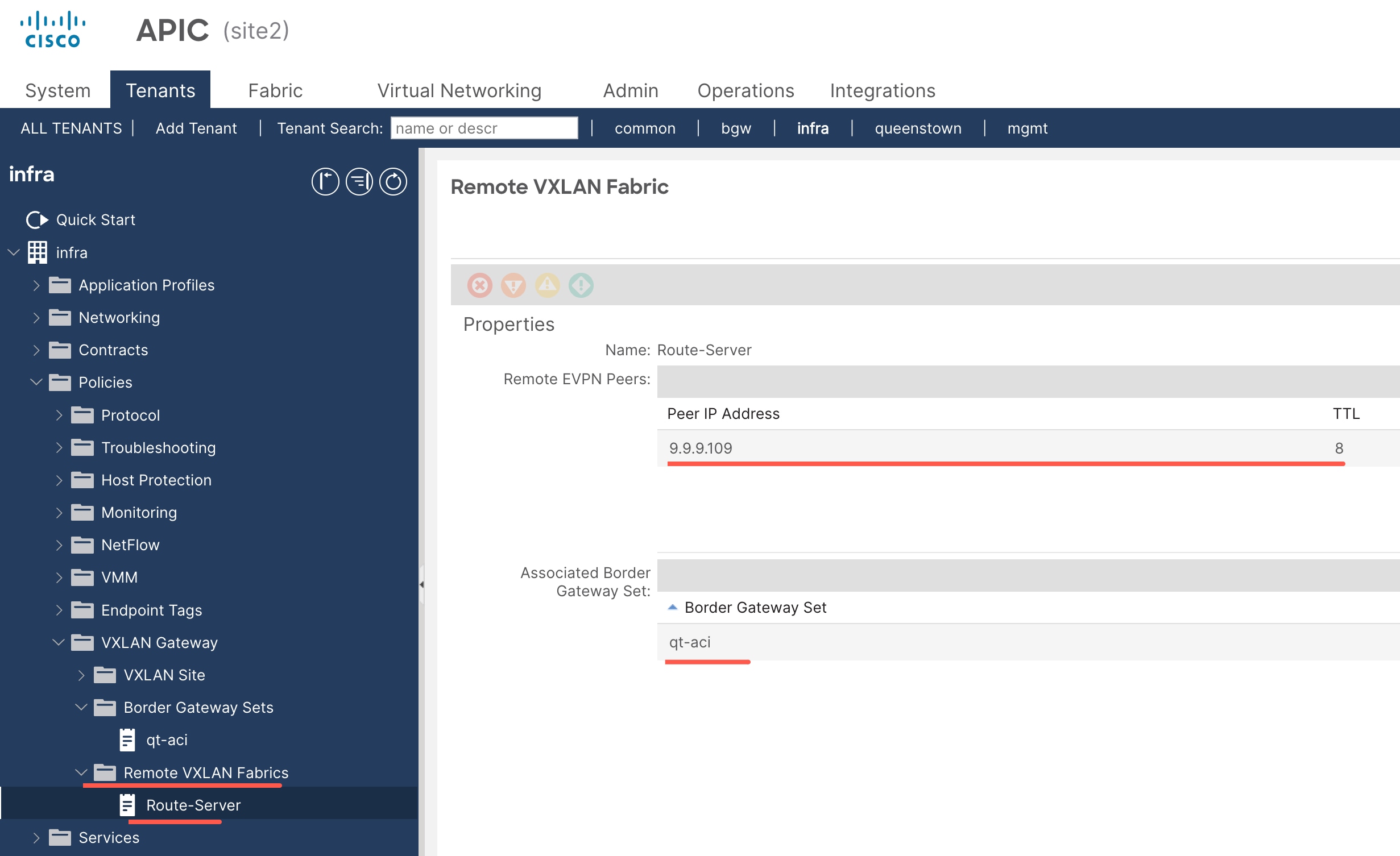Open Quick Start in the tree
The width and height of the screenshot is (1400, 856).
click(x=96, y=220)
